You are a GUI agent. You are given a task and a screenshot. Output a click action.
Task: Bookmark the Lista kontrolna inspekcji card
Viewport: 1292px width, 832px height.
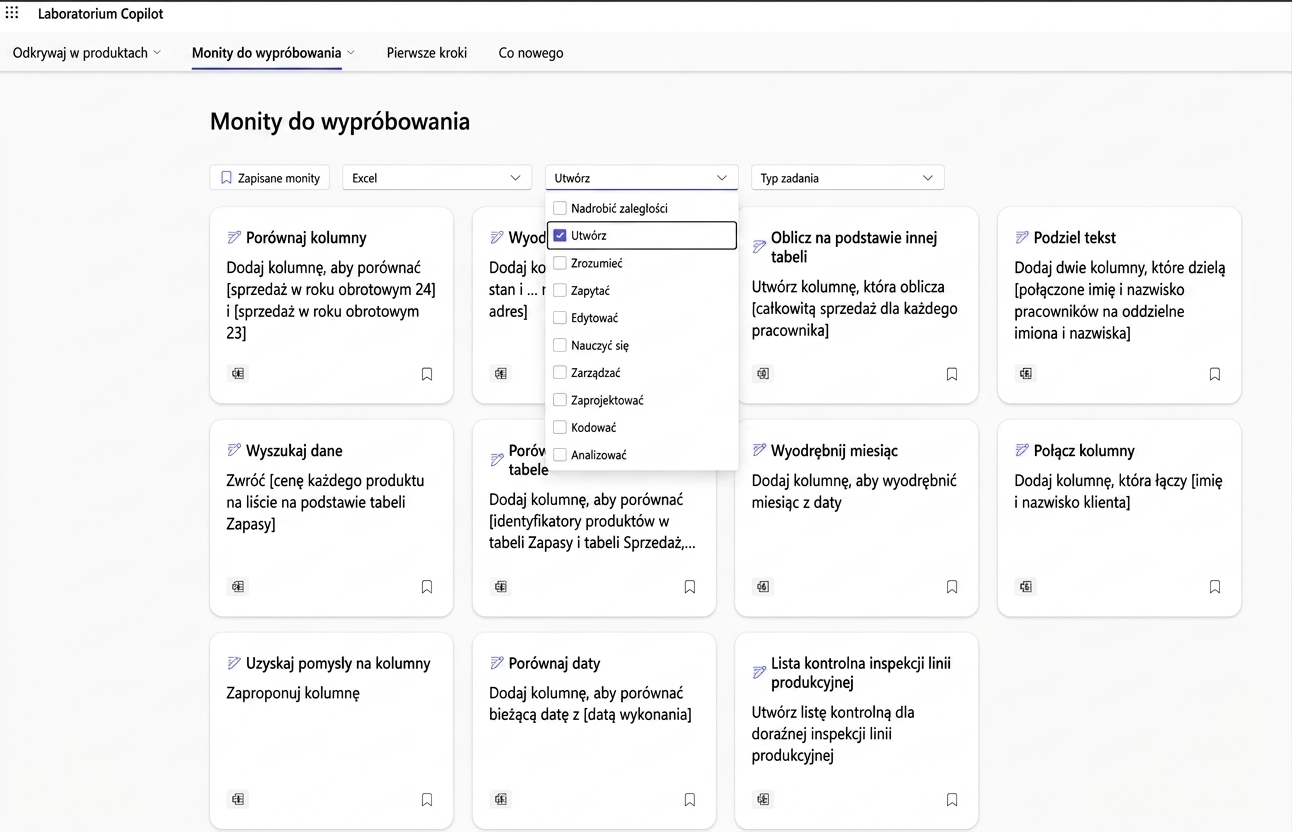coord(952,800)
